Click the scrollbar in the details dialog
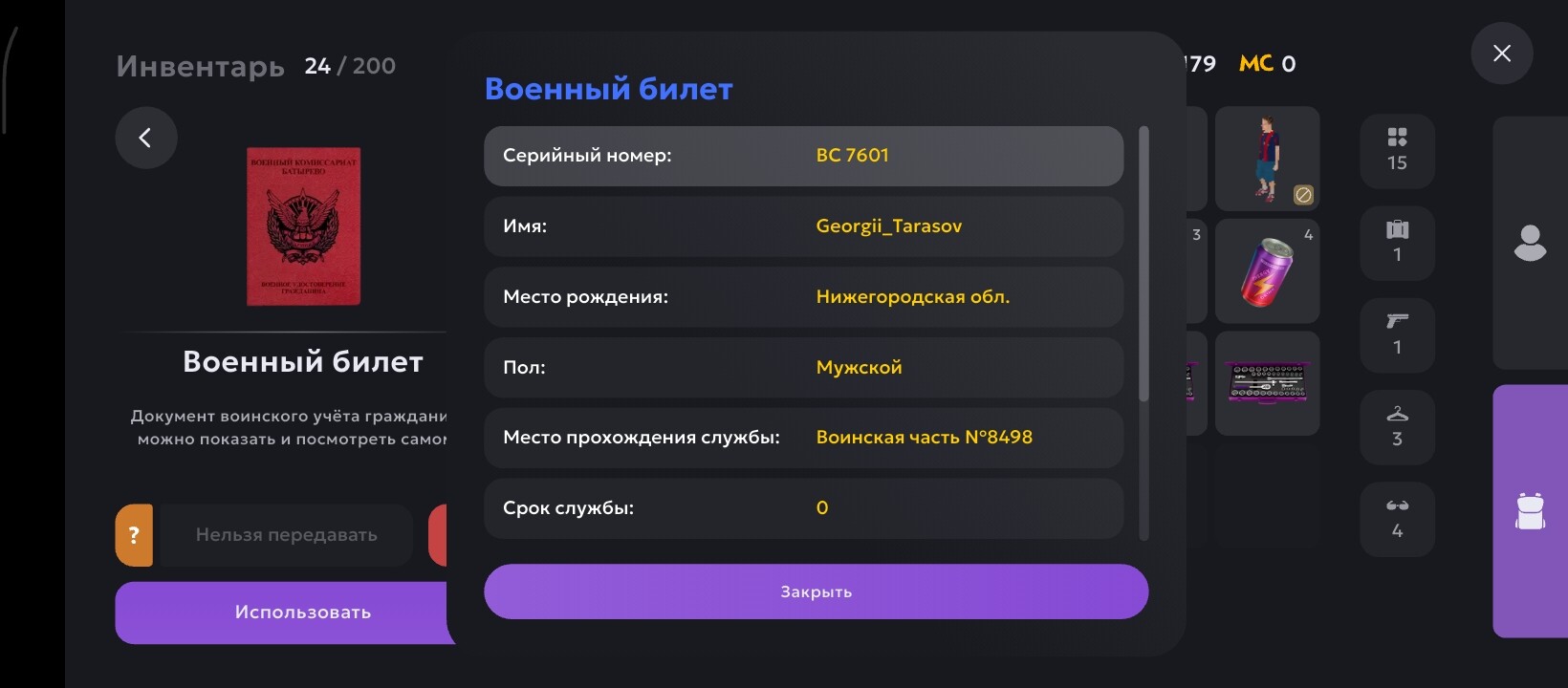The width and height of the screenshot is (1568, 688). coord(1143,264)
